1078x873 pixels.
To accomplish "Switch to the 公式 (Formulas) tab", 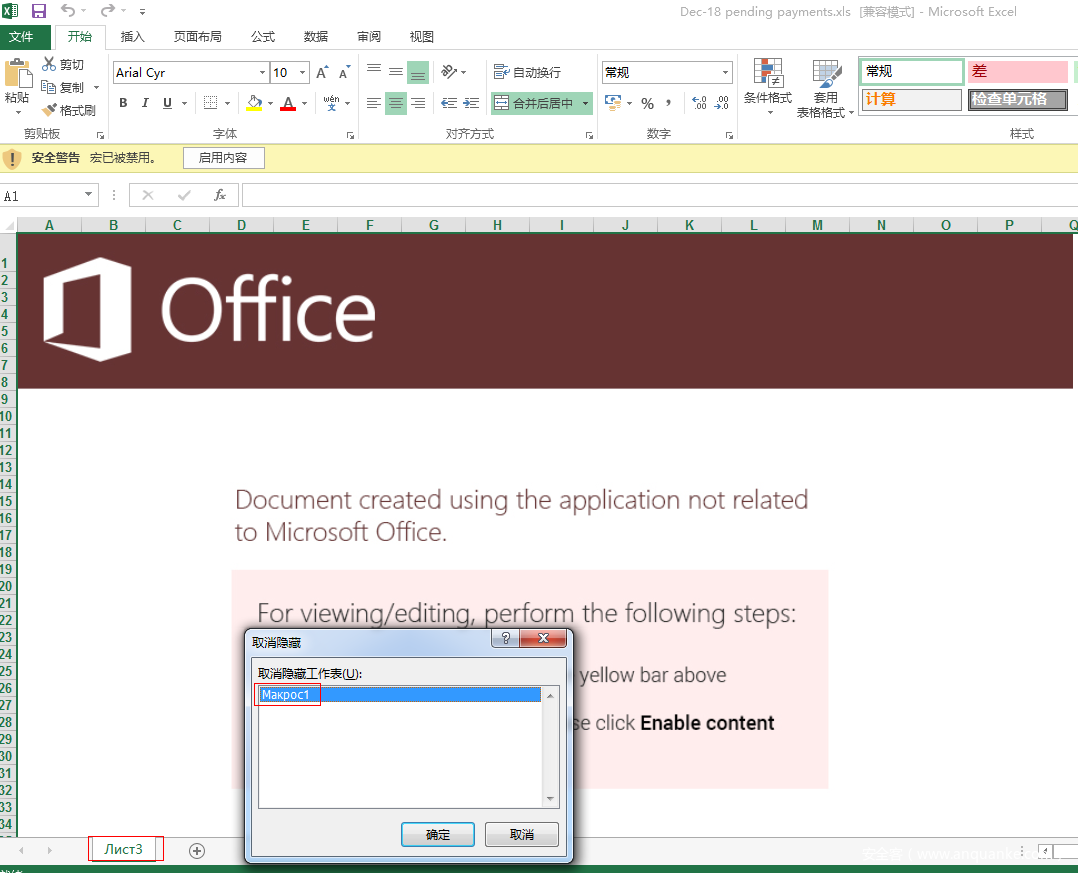I will 263,36.
